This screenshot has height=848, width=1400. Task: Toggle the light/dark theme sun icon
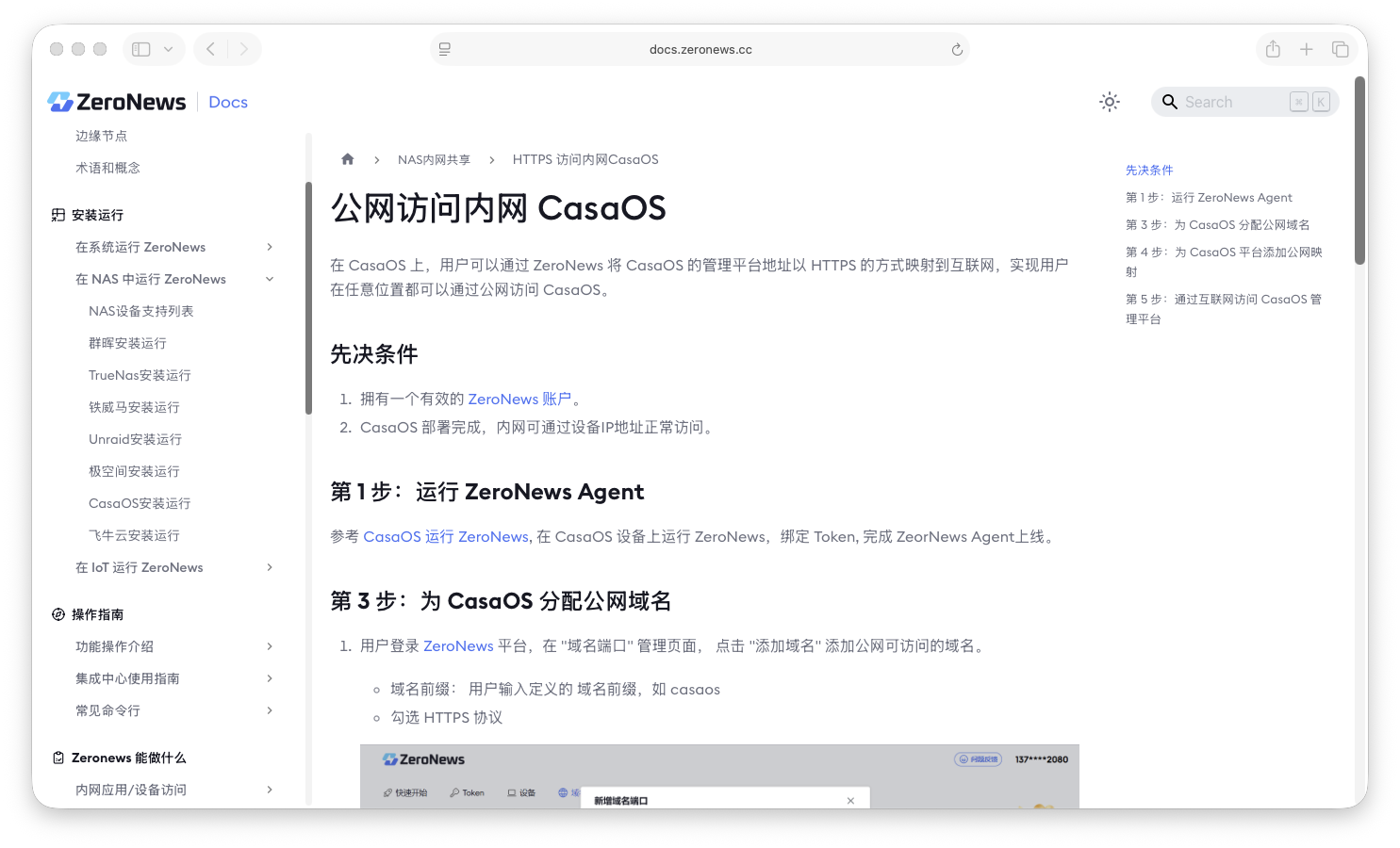click(1109, 102)
